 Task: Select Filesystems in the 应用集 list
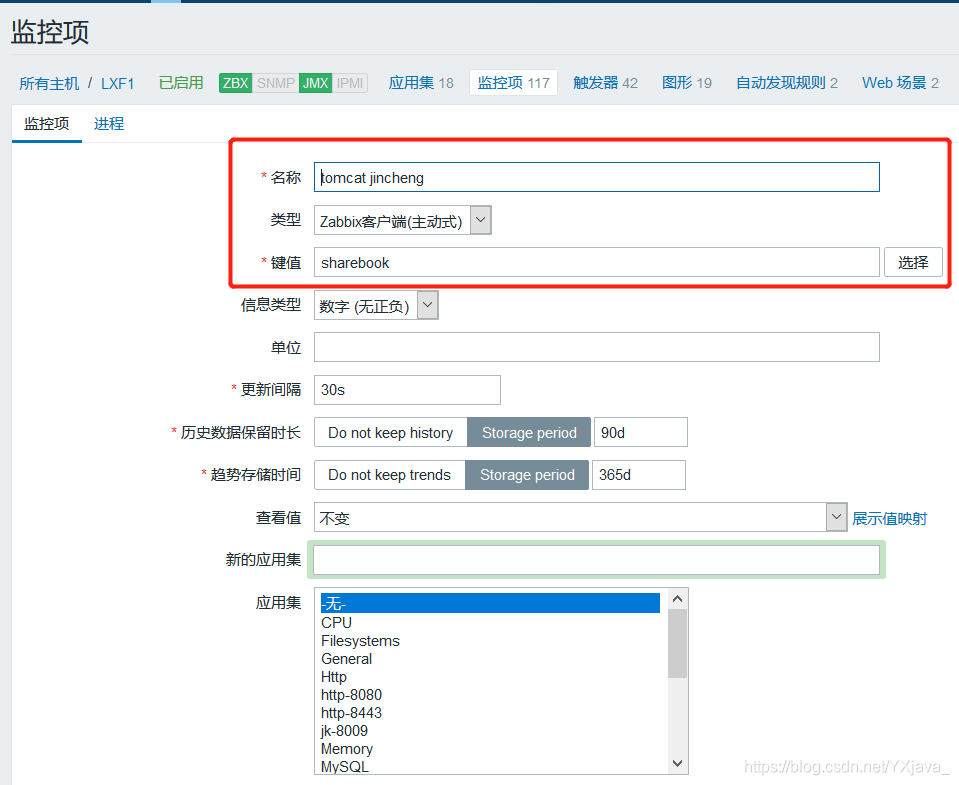point(490,641)
